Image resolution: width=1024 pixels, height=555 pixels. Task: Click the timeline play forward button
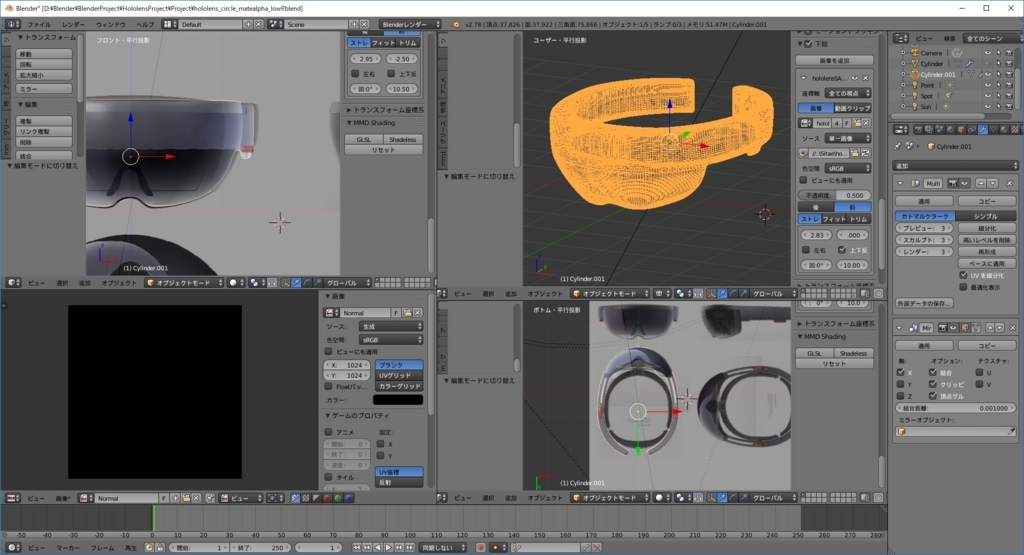[388, 548]
